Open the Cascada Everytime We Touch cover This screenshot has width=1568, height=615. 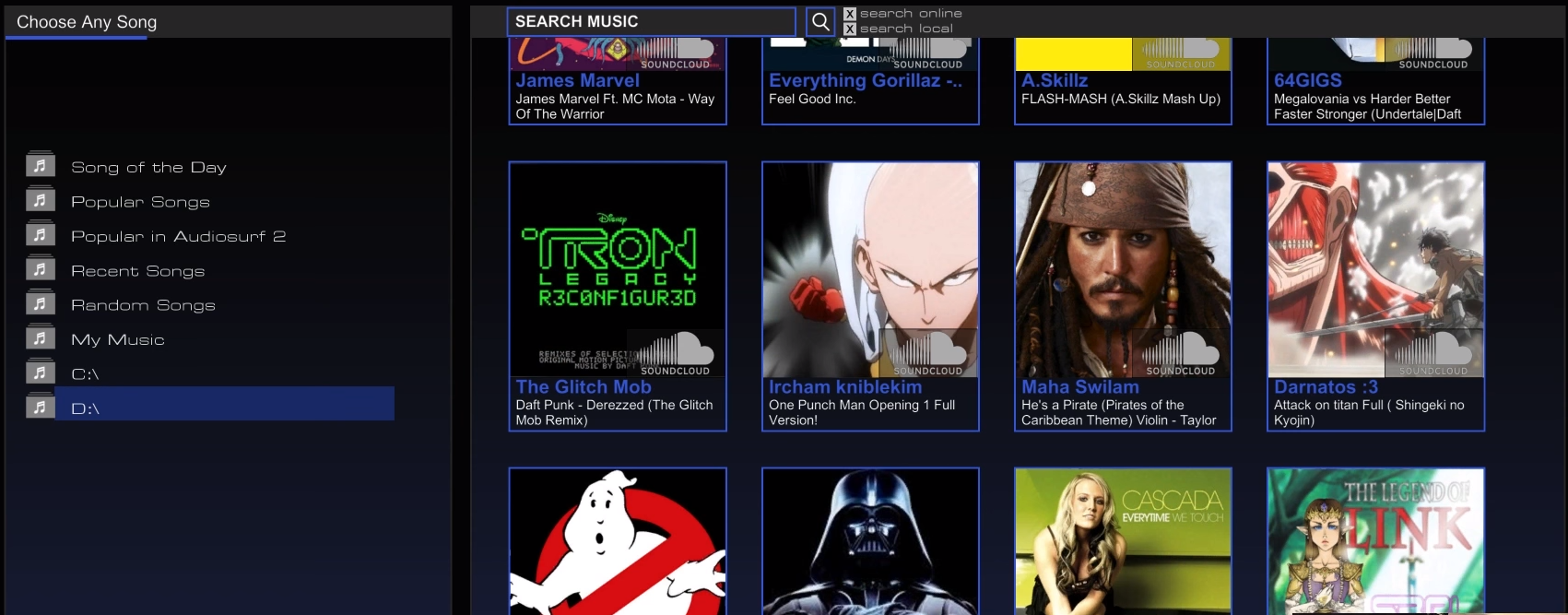point(1123,542)
